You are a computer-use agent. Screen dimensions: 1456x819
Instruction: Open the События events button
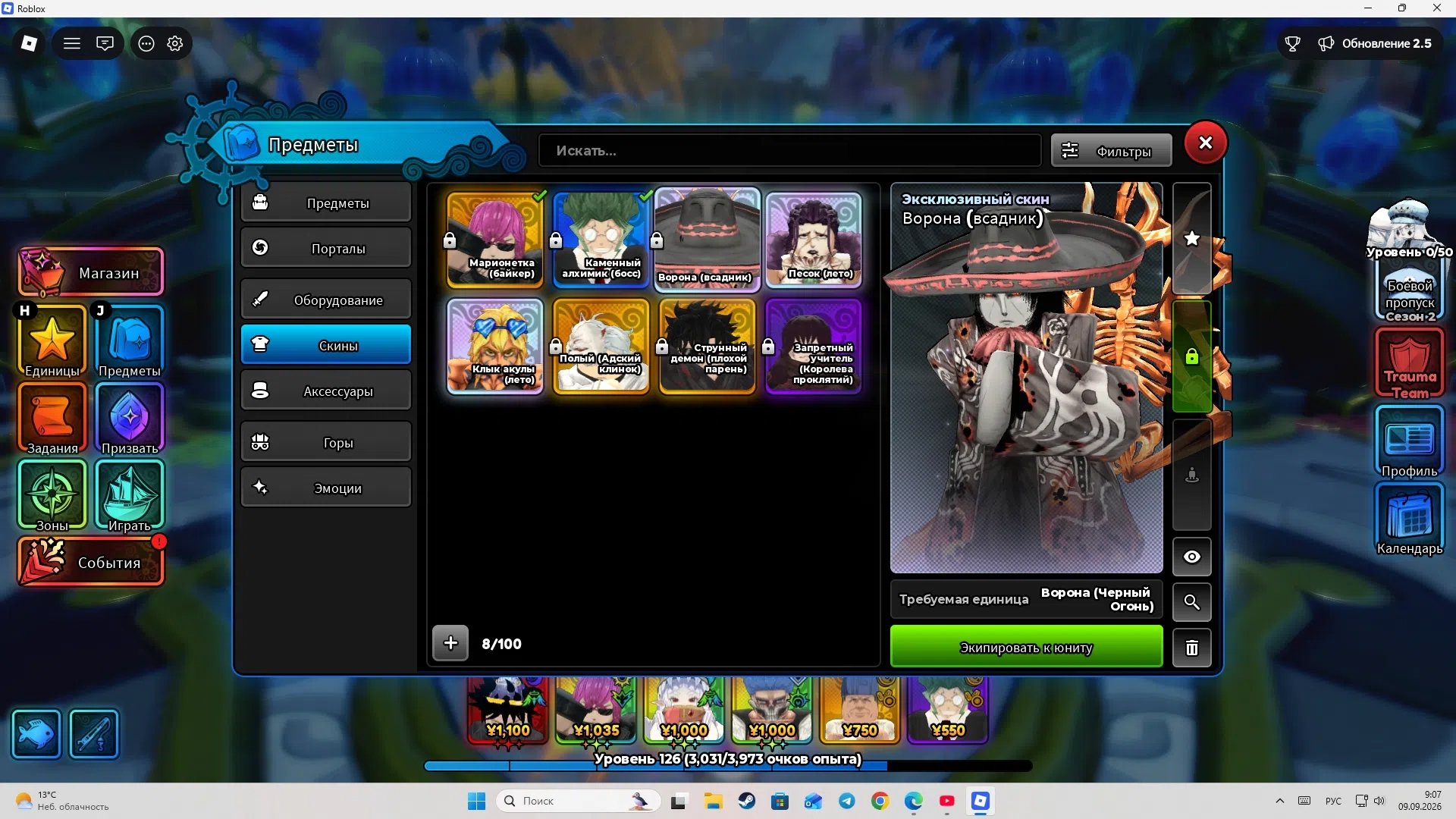pyautogui.click(x=91, y=561)
